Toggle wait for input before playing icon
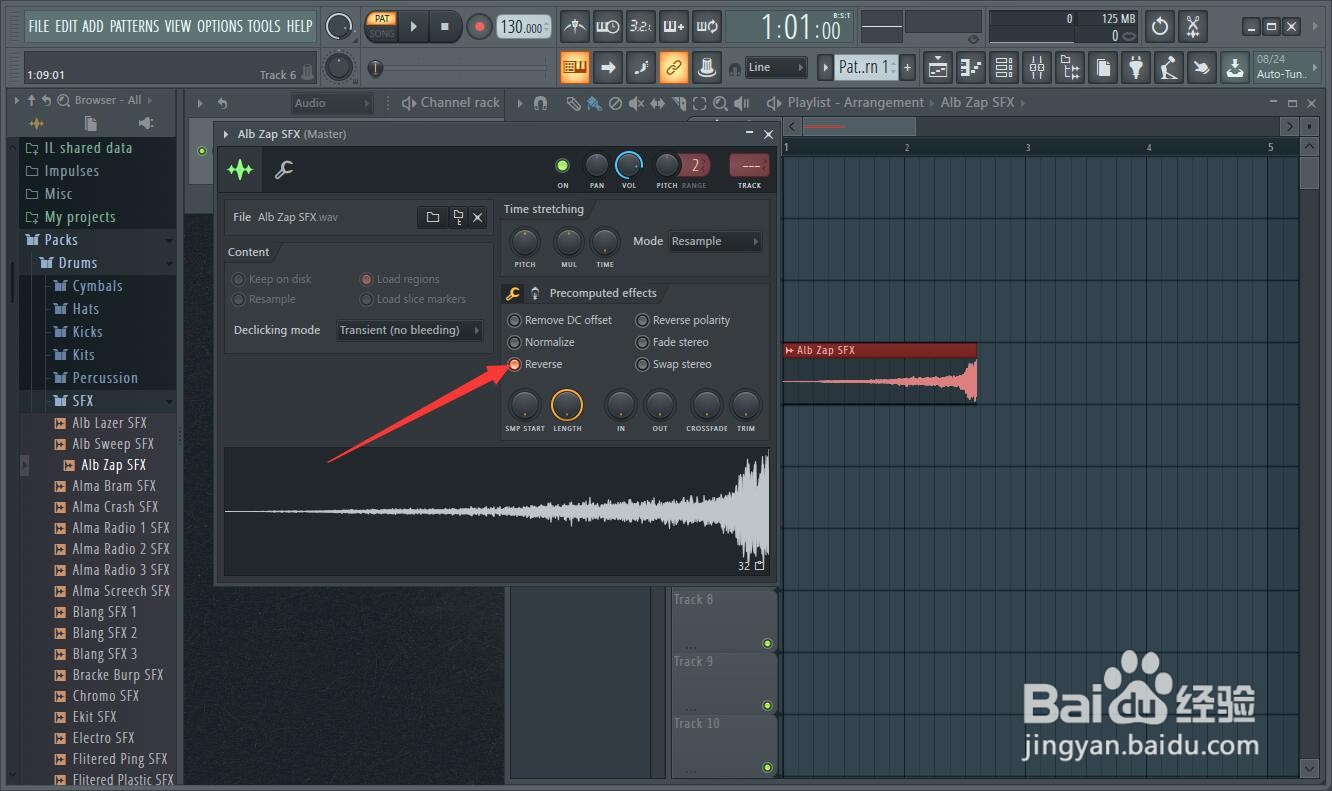 click(607, 27)
